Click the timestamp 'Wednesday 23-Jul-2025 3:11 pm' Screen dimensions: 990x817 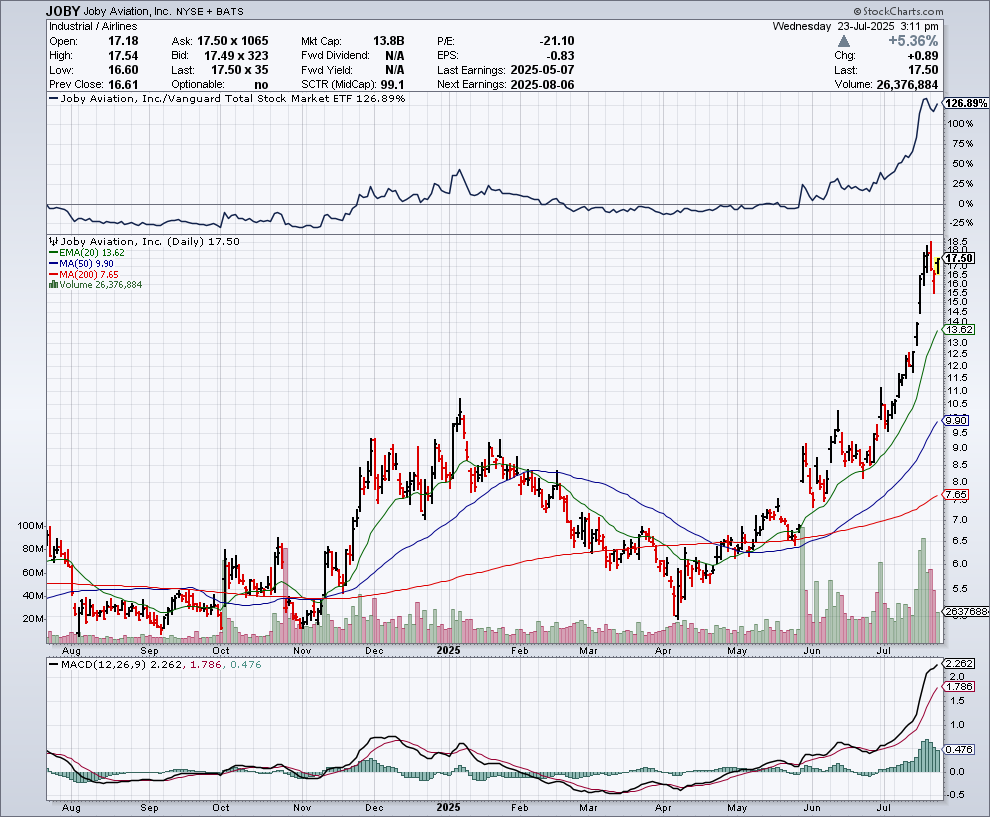coord(856,27)
